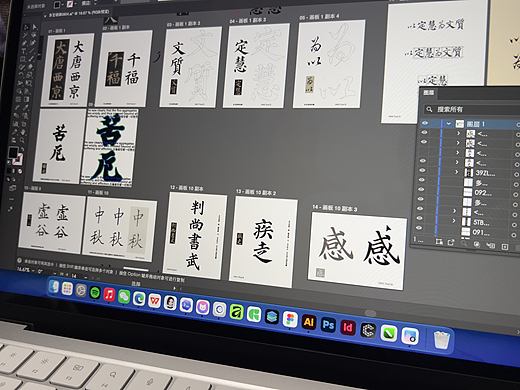Click the collect for export icon in the layers panel footer
Image resolution: width=520 pixels, height=390 pixels.
tap(451, 242)
